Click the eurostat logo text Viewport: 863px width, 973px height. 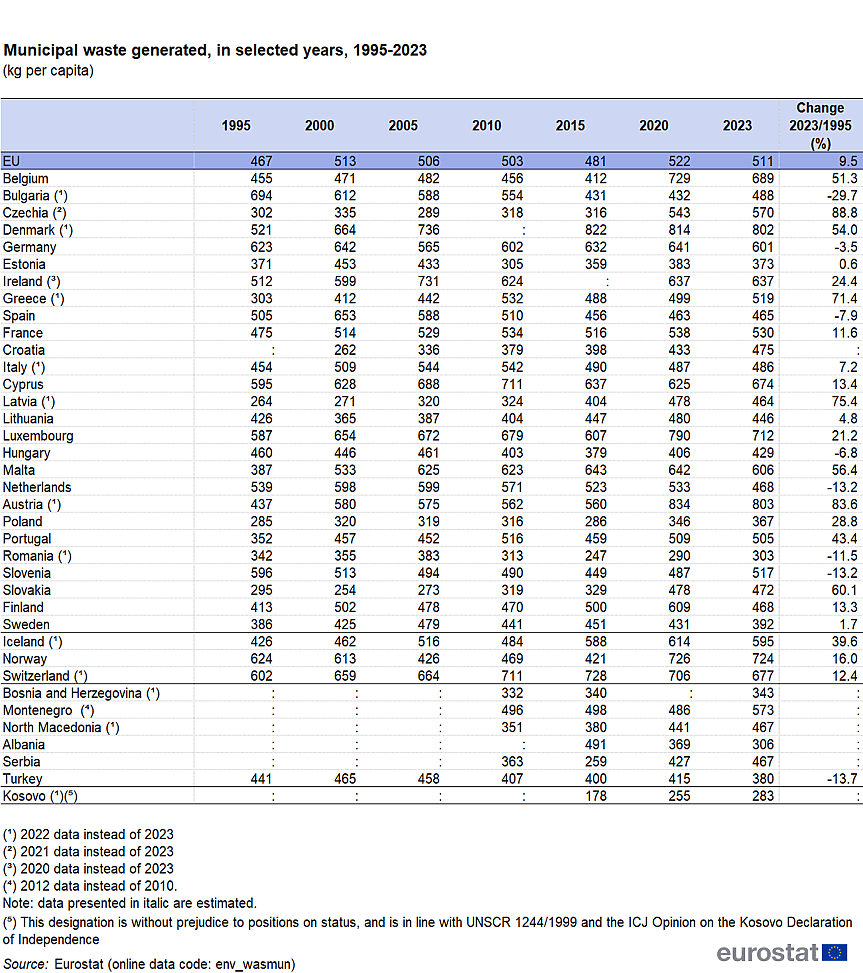pyautogui.click(x=768, y=953)
